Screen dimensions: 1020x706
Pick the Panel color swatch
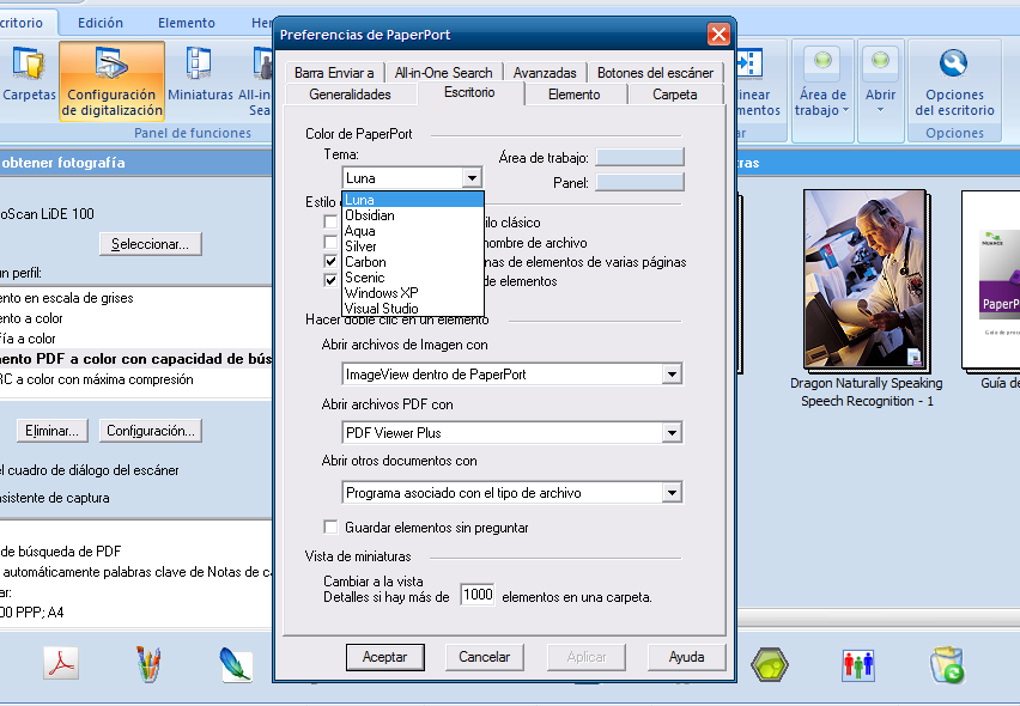point(640,182)
